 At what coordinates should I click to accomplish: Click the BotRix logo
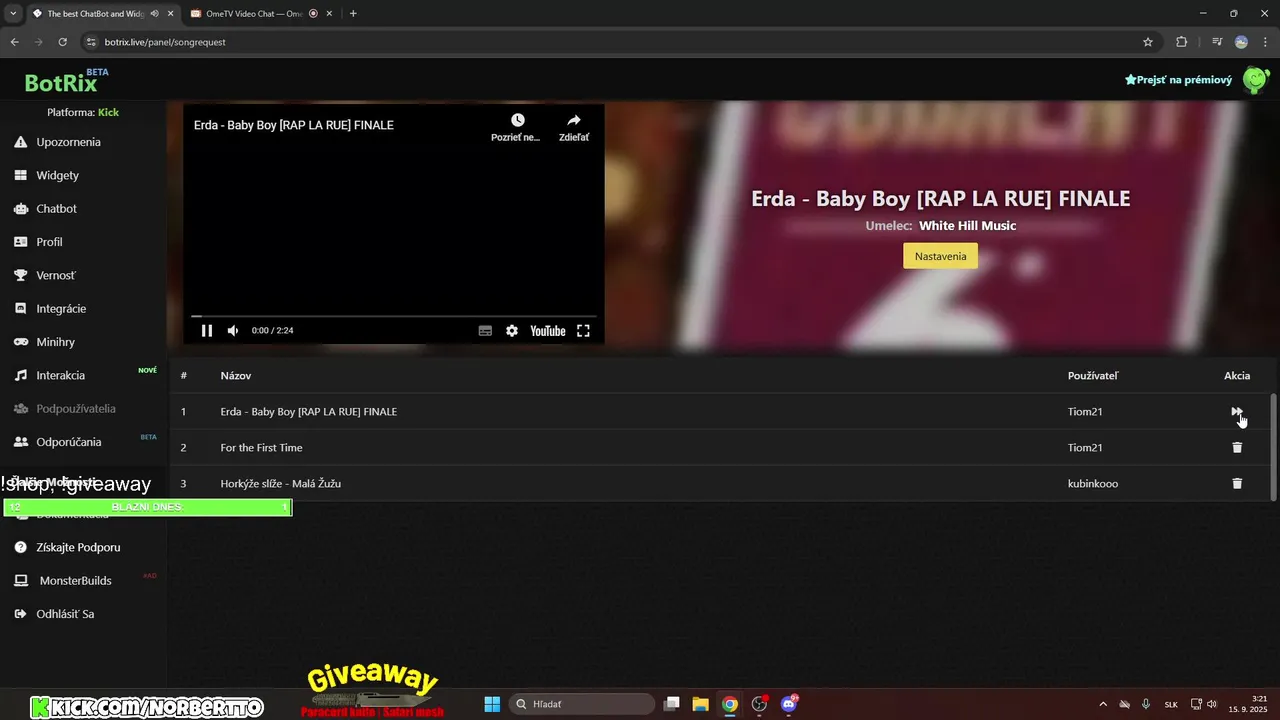[x=61, y=82]
